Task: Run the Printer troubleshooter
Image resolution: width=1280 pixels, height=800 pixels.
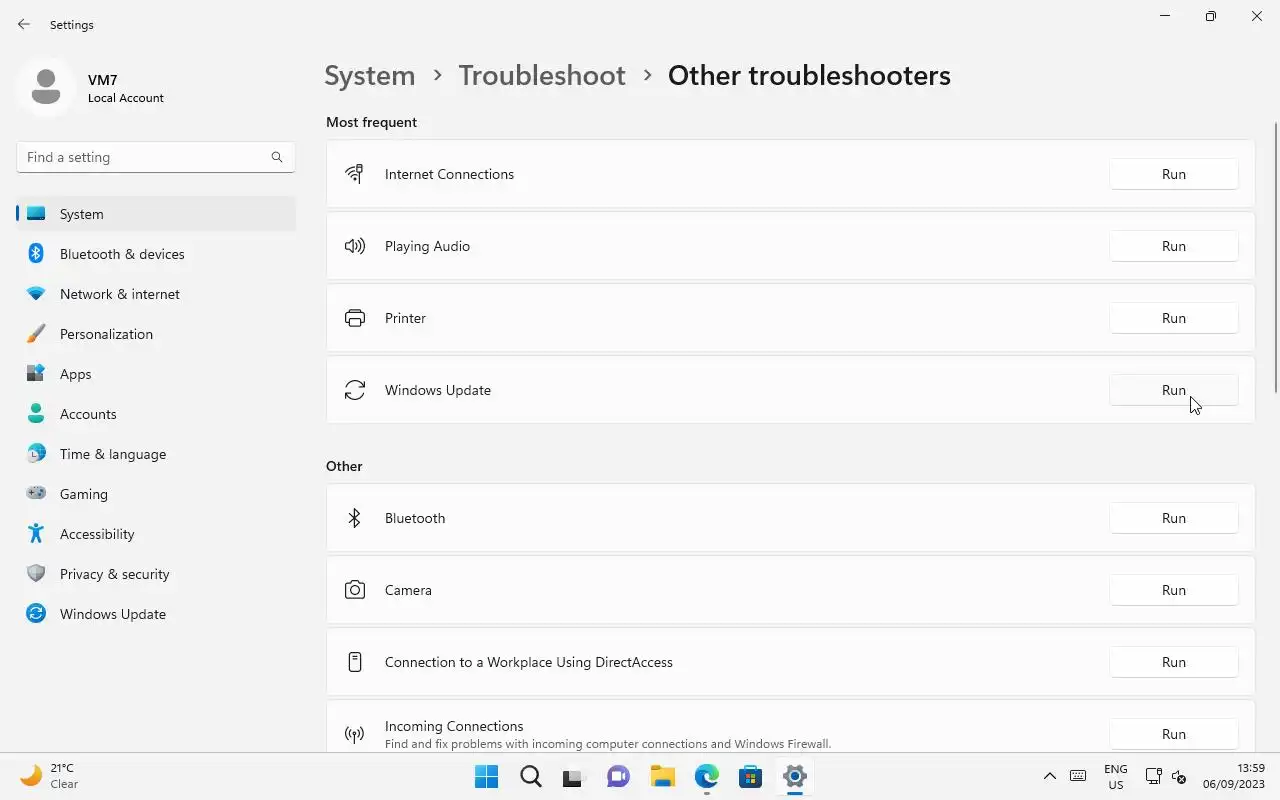Action: (x=1174, y=318)
